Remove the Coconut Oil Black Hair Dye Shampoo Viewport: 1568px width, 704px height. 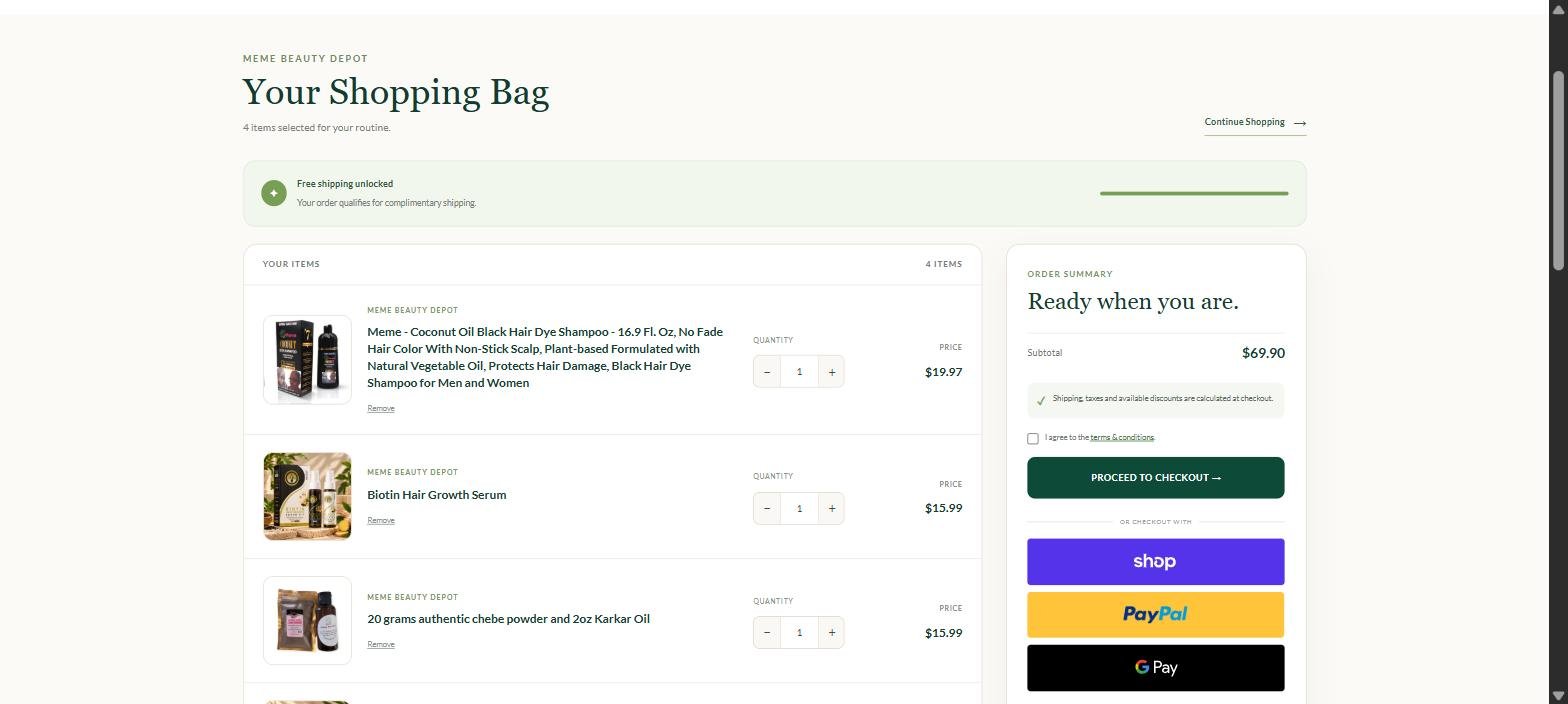[x=381, y=408]
